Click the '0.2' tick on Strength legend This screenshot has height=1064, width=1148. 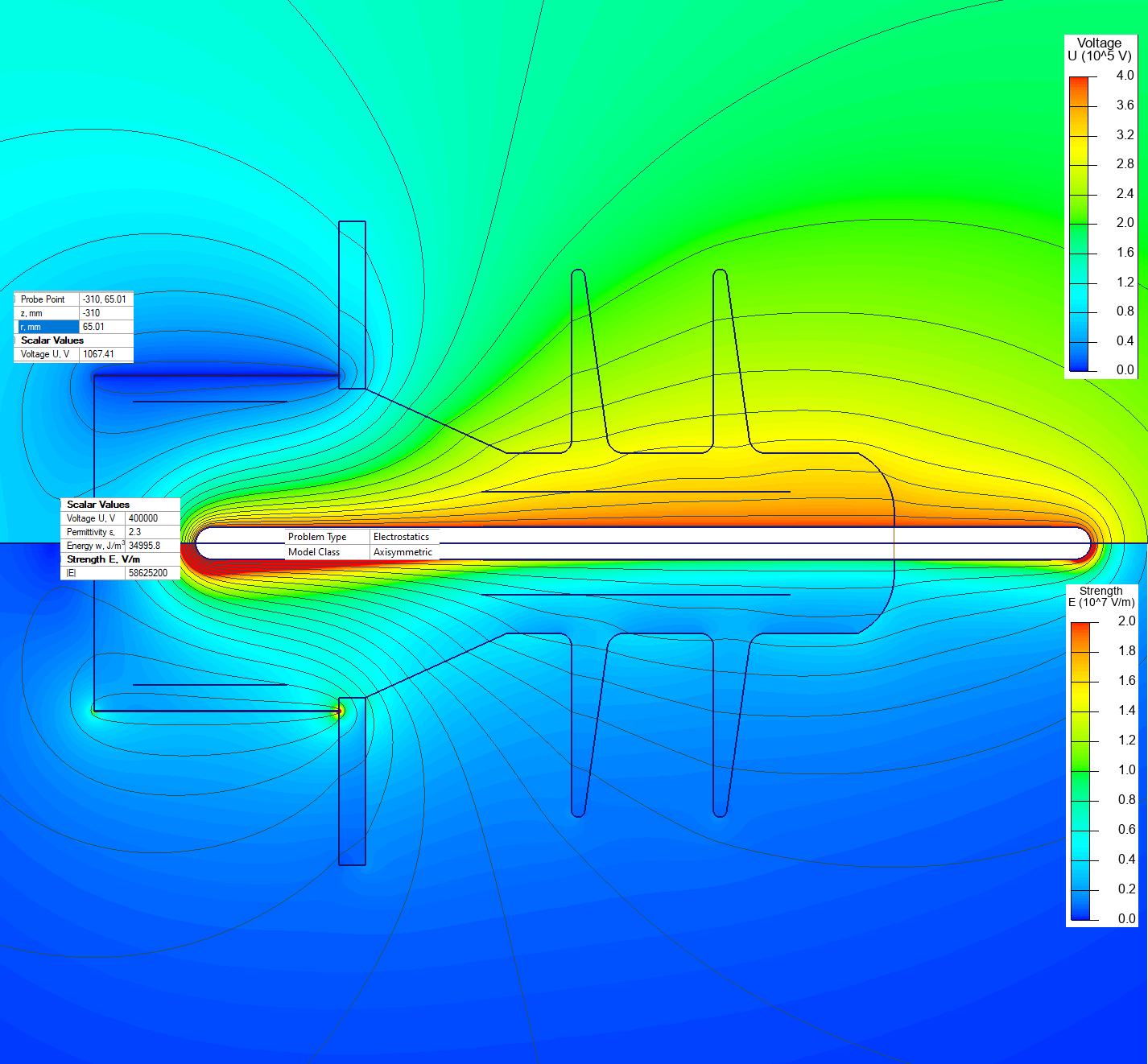pyautogui.click(x=1126, y=889)
